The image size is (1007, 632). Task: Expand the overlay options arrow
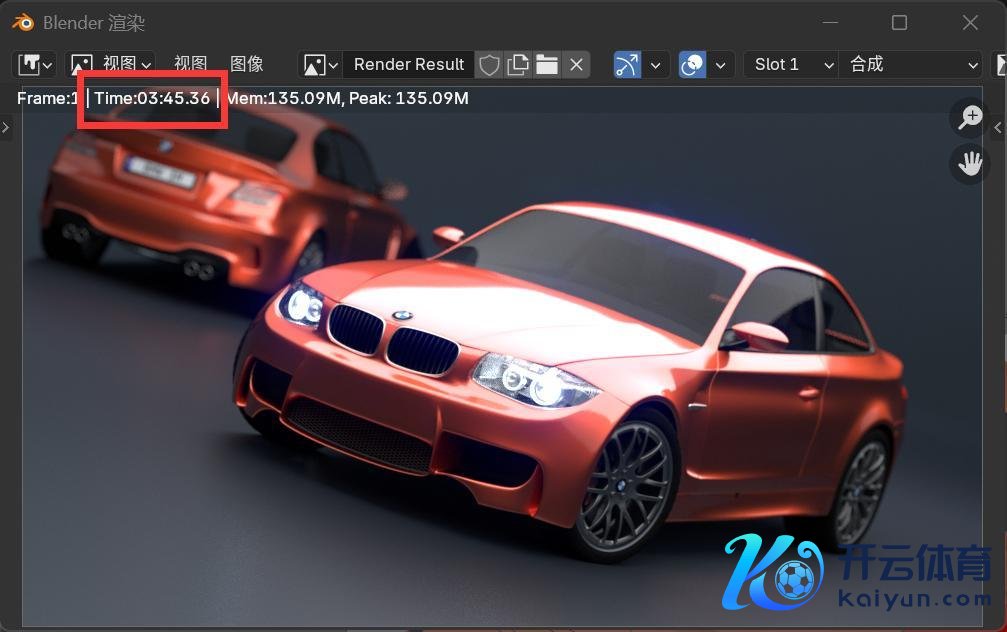(x=721, y=64)
